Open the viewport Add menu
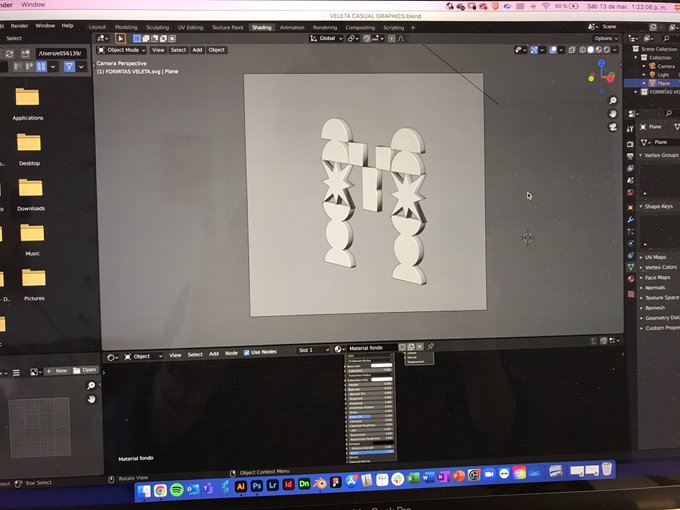The width and height of the screenshot is (680, 510). pos(197,50)
